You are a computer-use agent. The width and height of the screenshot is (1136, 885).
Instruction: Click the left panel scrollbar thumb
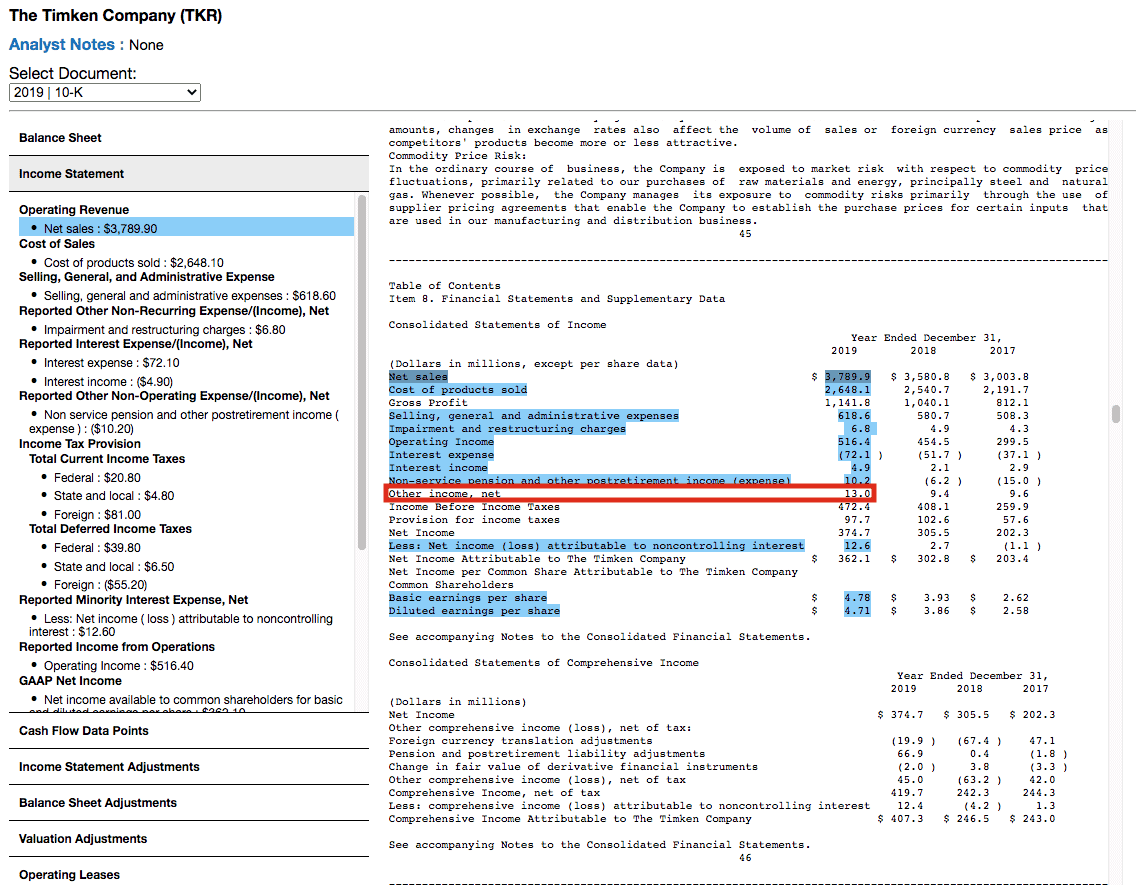coord(362,372)
